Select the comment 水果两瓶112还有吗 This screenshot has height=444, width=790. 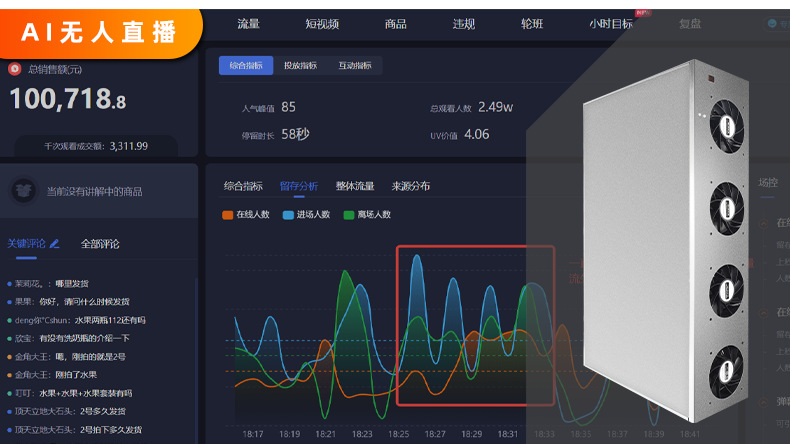point(110,320)
